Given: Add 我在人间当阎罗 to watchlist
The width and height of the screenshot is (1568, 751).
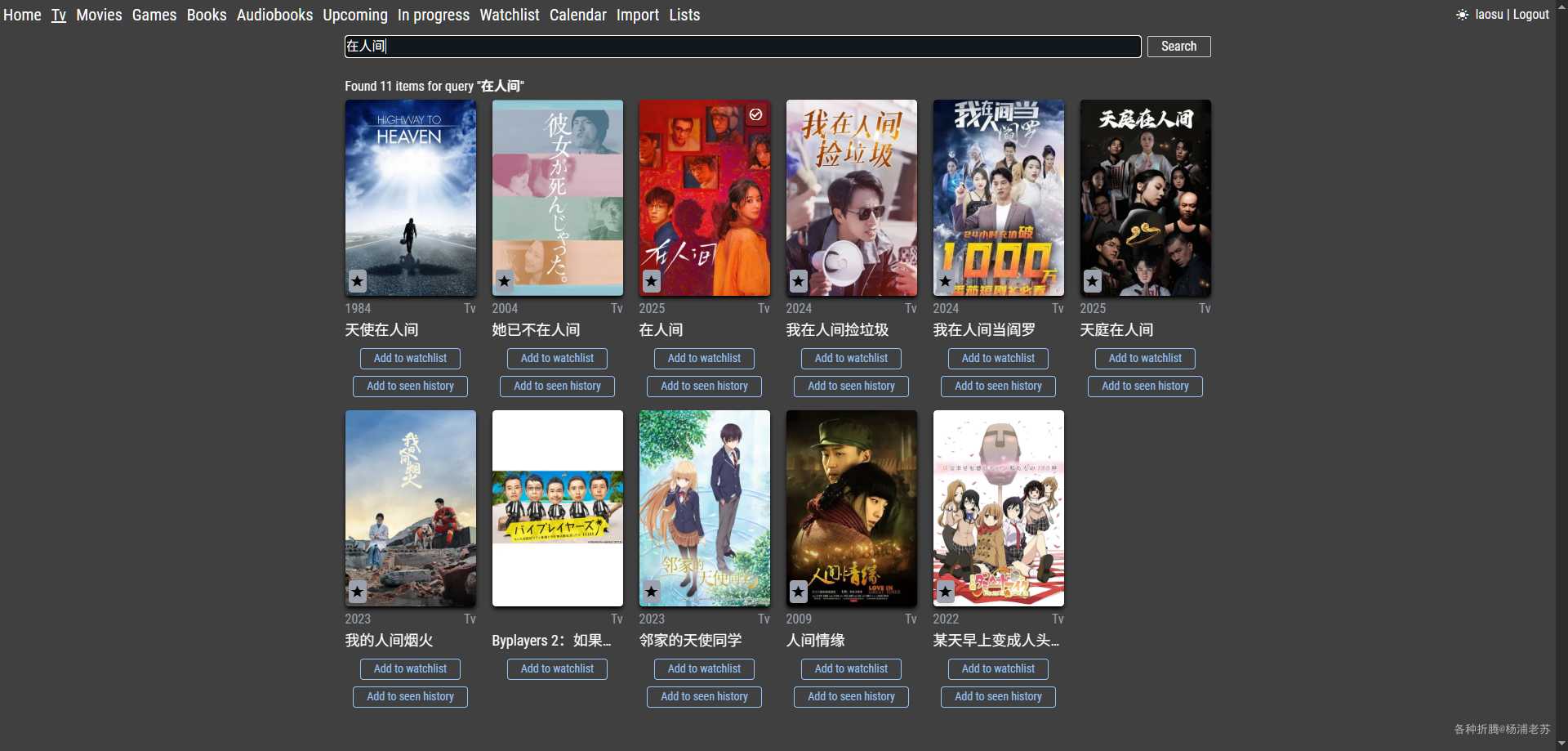Looking at the screenshot, I should [998, 359].
